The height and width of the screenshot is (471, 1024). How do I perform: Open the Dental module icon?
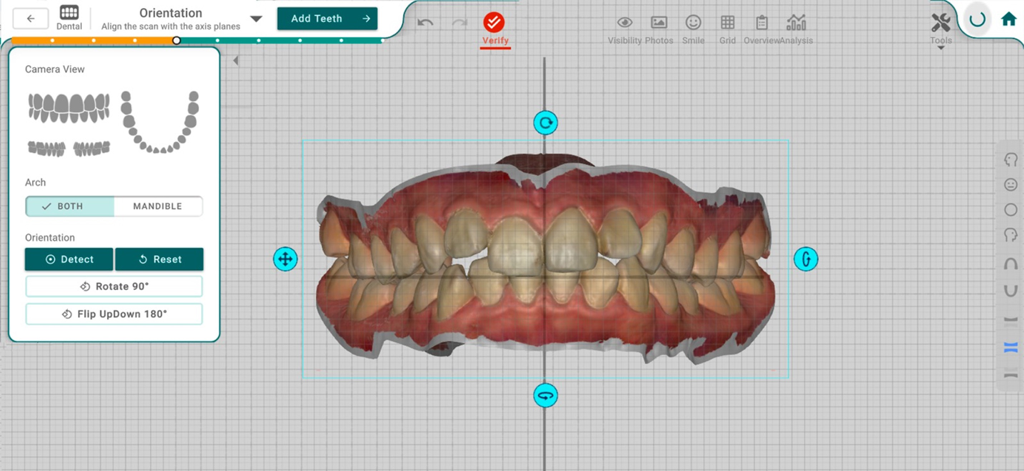click(x=69, y=18)
